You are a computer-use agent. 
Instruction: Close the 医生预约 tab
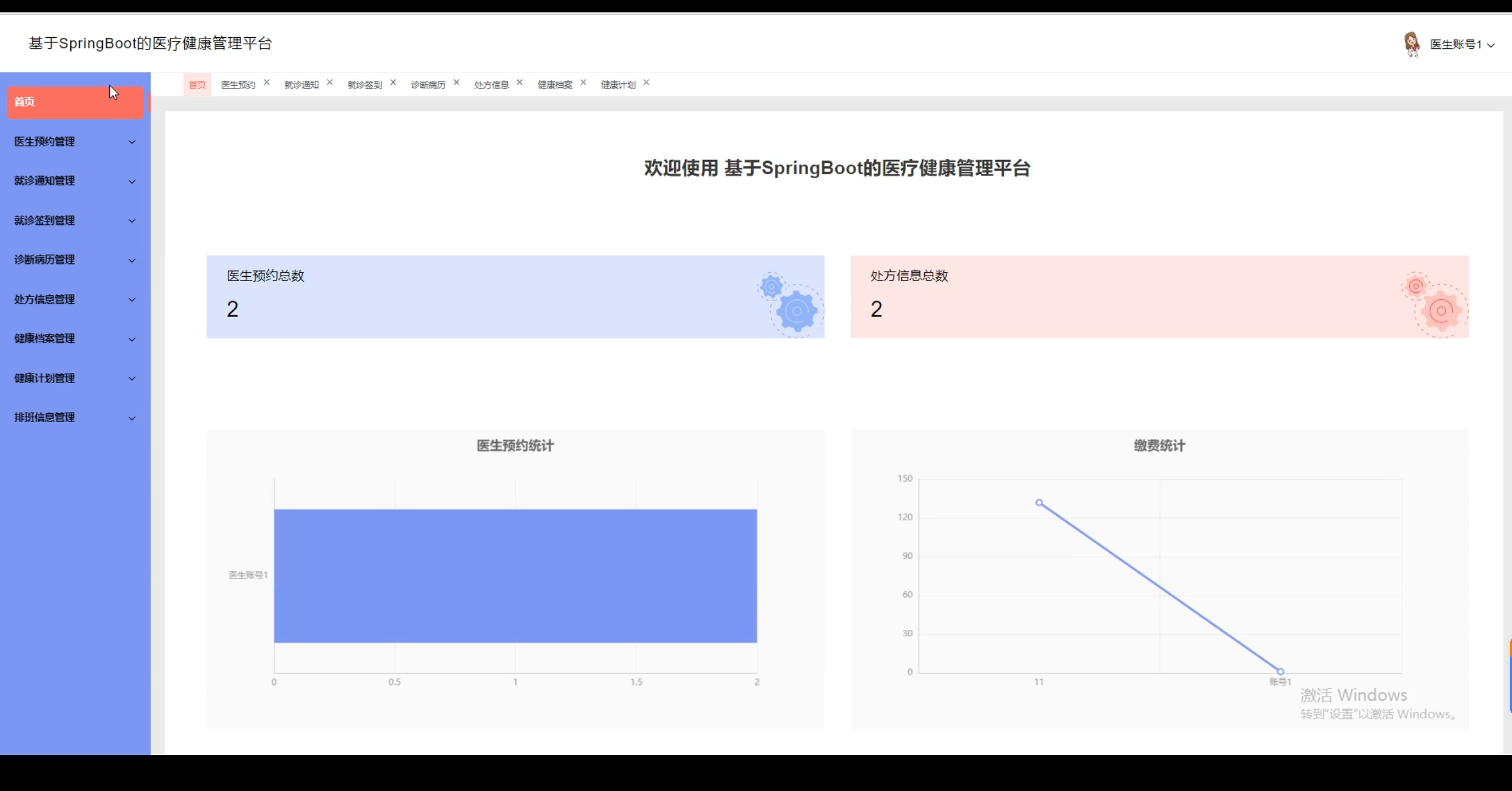coord(266,83)
